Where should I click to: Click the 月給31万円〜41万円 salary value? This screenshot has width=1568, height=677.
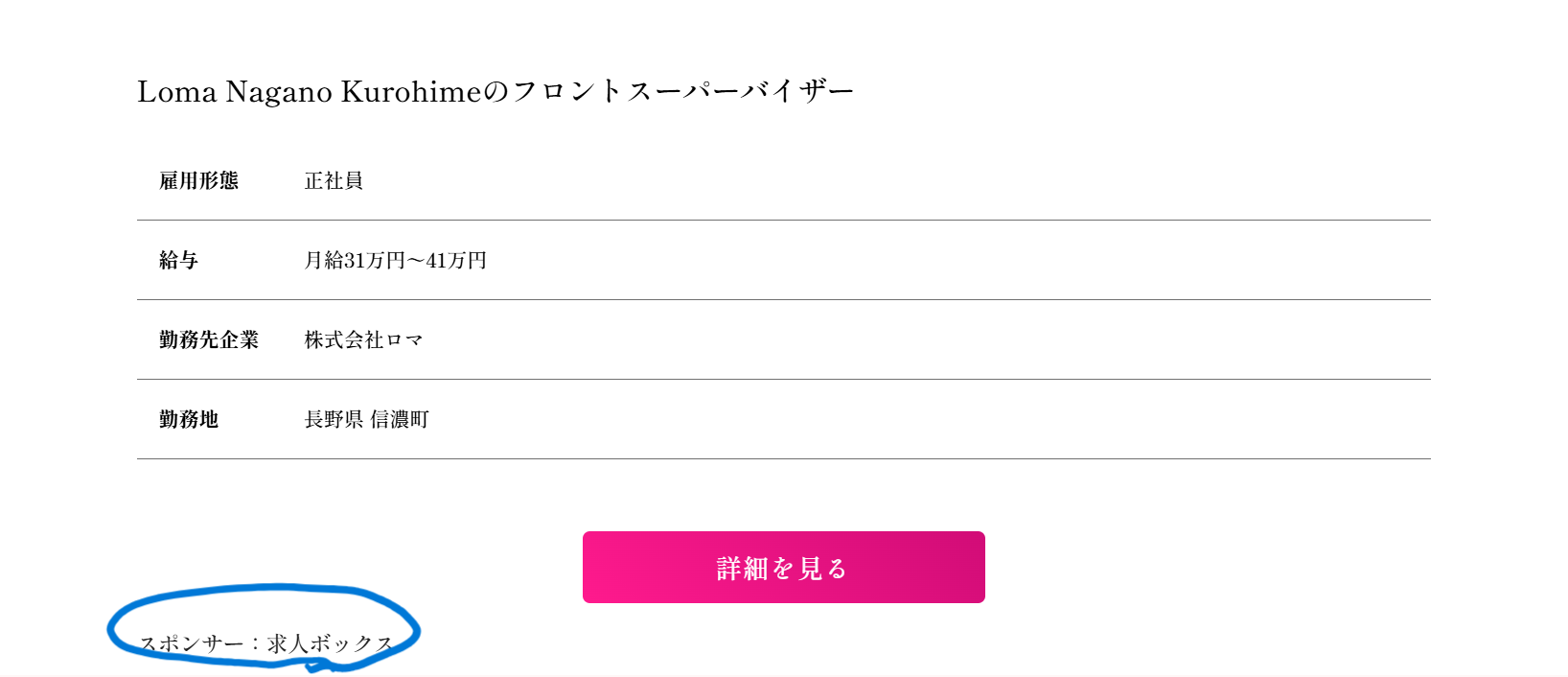coord(395,260)
